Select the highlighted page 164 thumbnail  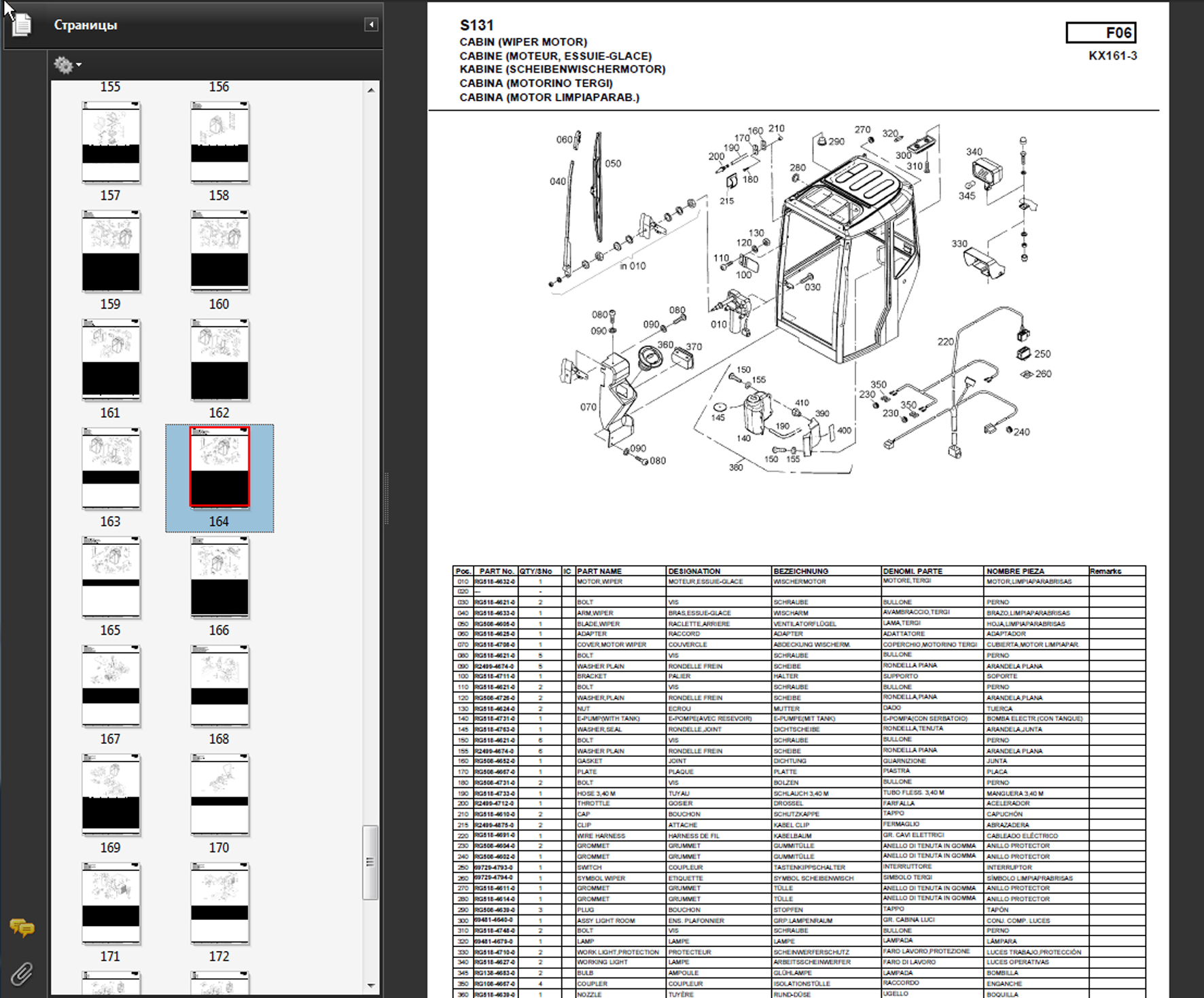[219, 467]
